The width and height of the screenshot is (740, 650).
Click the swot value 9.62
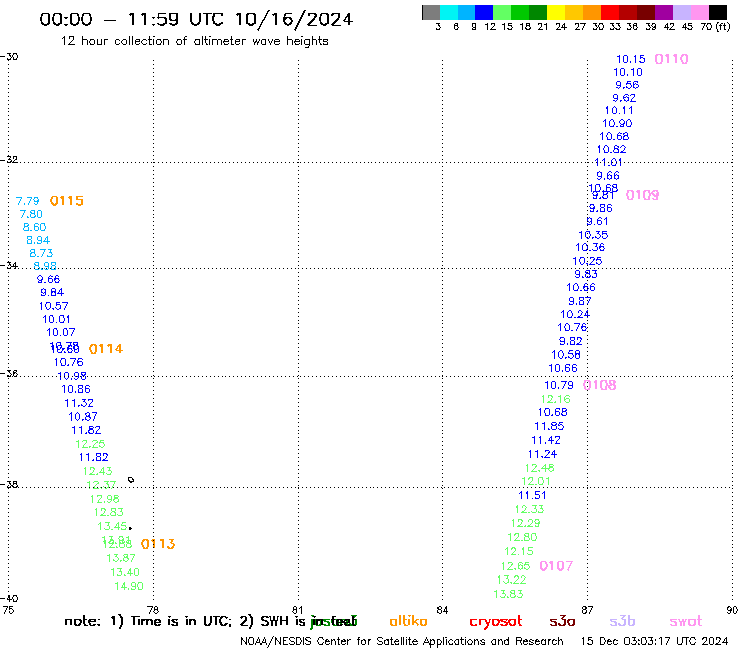pyautogui.click(x=624, y=98)
